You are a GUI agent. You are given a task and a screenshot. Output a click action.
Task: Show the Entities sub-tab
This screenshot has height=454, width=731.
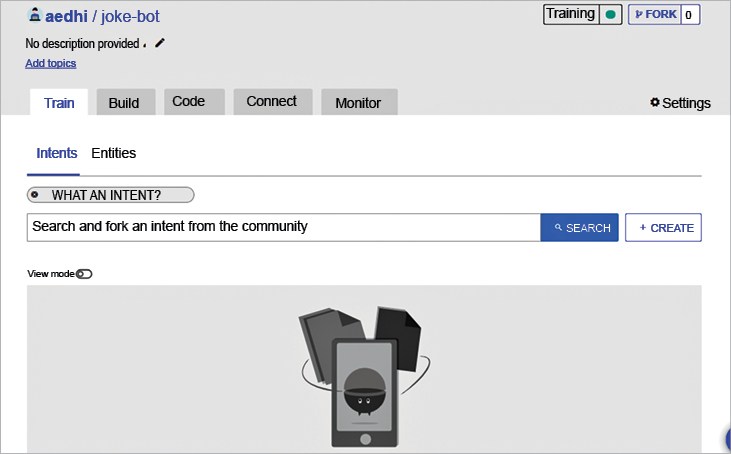(x=113, y=154)
